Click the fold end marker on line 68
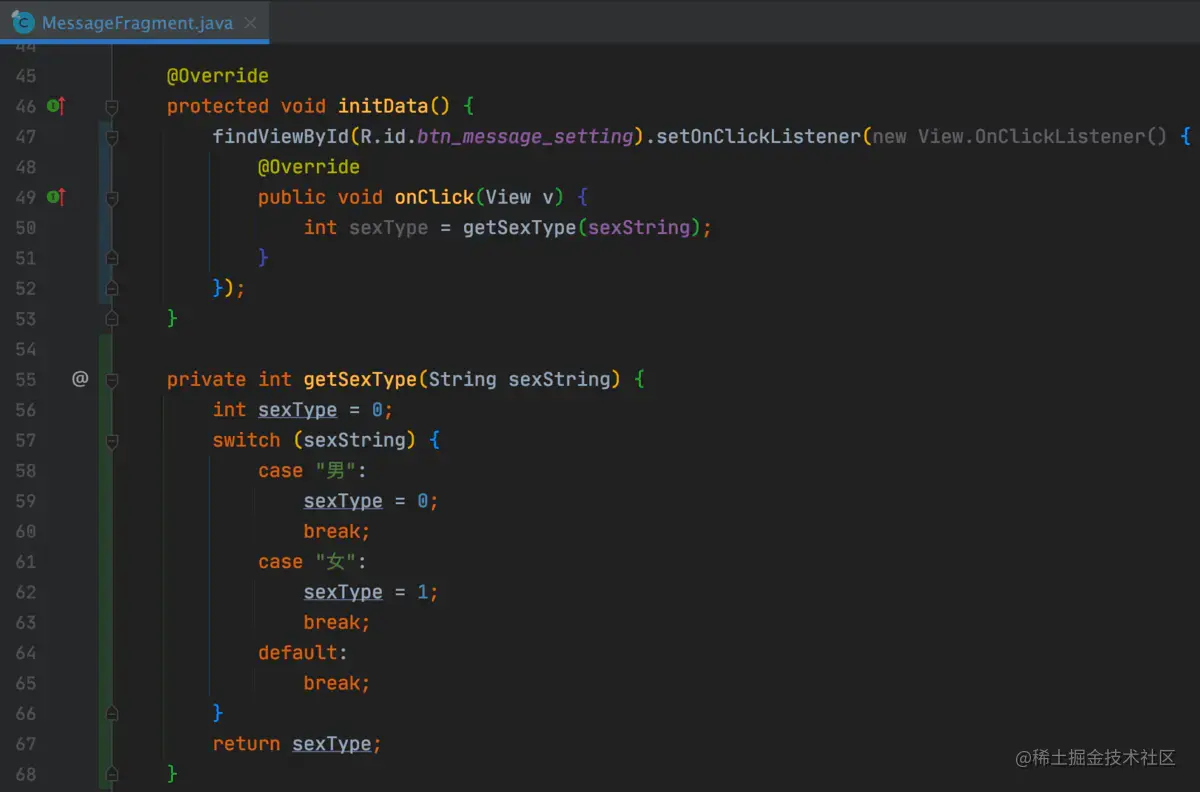 (x=112, y=774)
